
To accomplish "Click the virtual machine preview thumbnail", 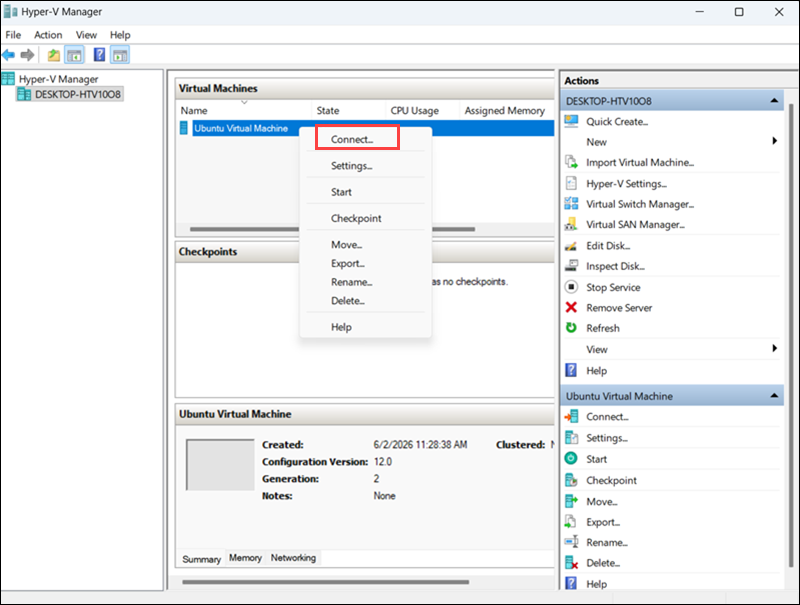I will 220,465.
